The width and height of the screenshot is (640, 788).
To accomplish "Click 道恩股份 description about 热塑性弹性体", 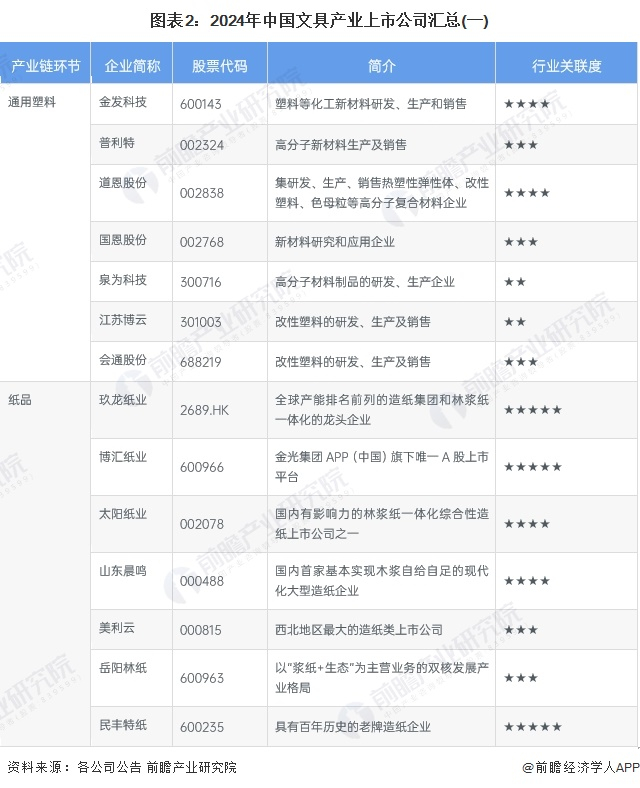I will pyautogui.click(x=382, y=193).
